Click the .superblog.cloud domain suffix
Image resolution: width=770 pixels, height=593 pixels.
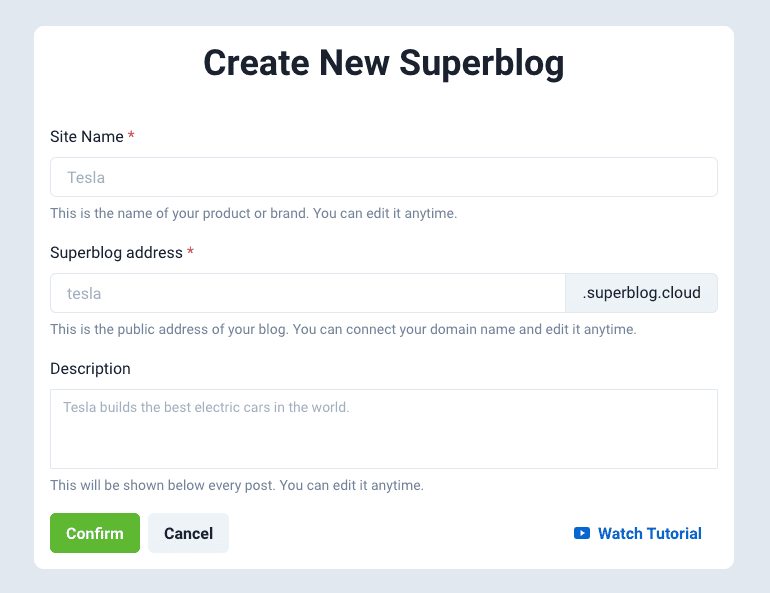(x=641, y=293)
